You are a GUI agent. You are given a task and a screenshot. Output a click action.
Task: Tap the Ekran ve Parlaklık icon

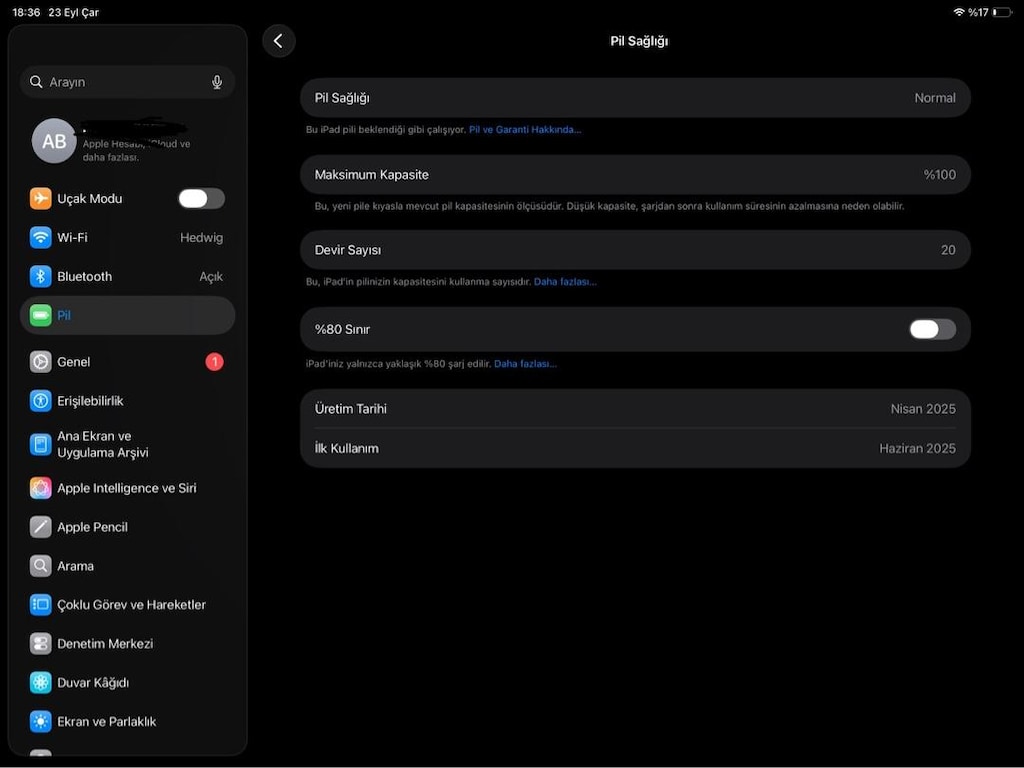[40, 722]
